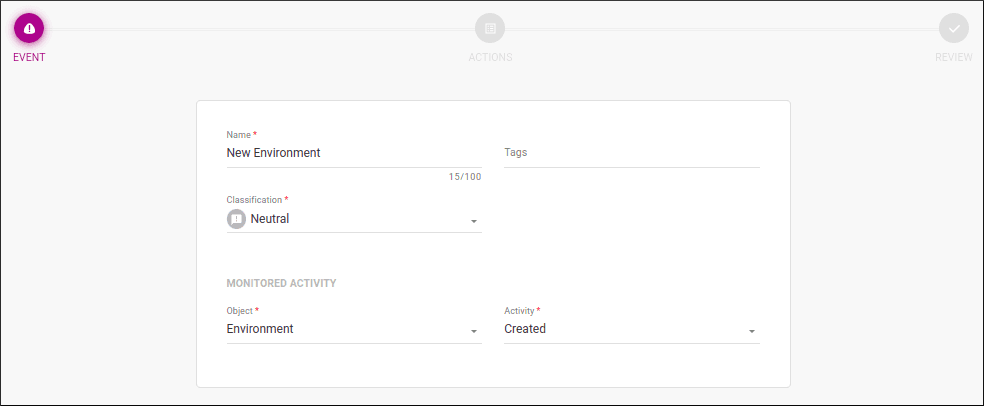Select the EVENT step label
The width and height of the screenshot is (984, 406).
click(29, 57)
